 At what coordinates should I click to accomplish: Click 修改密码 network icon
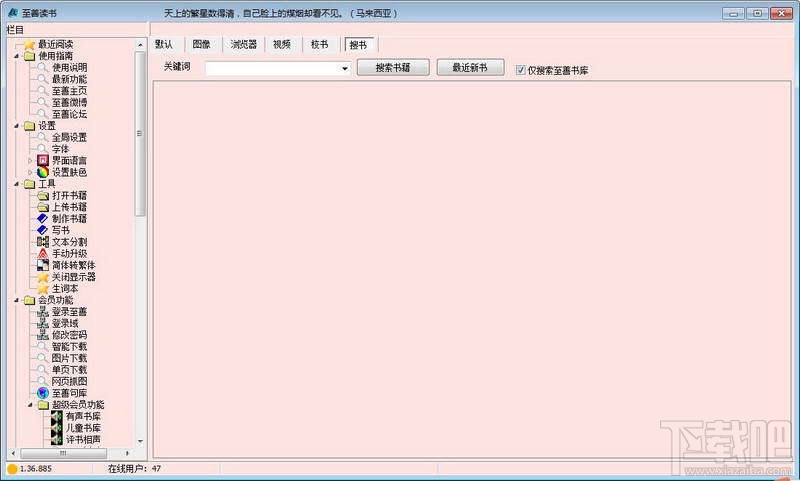coord(43,335)
